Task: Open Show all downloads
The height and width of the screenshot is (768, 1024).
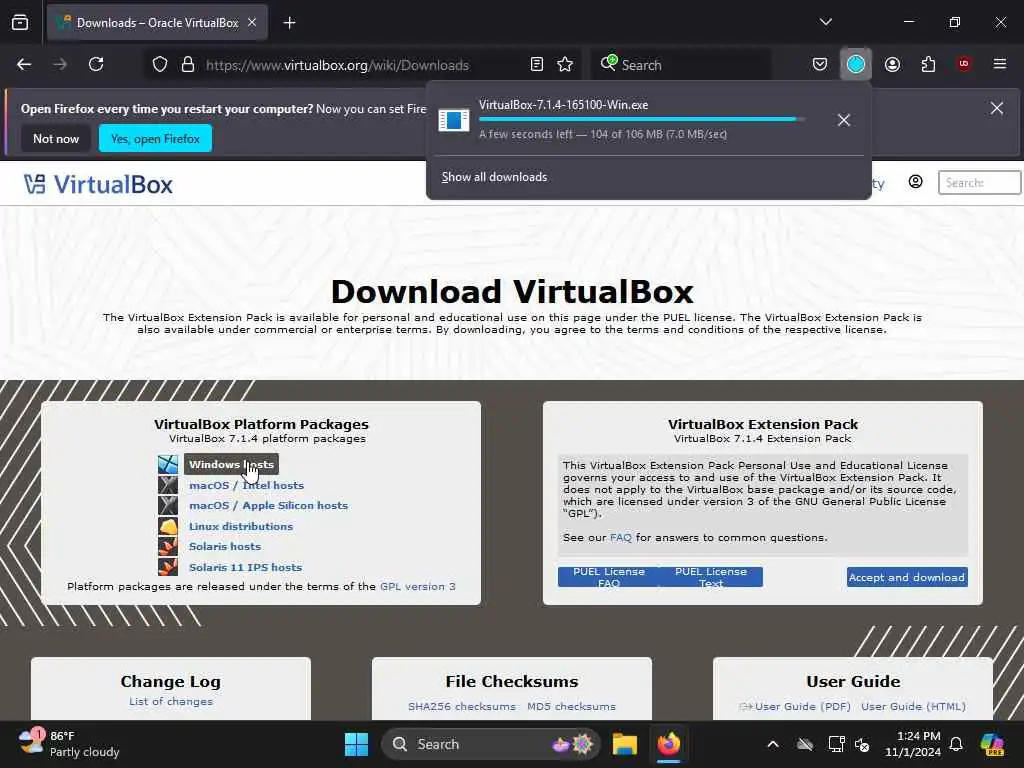Action: click(x=494, y=177)
